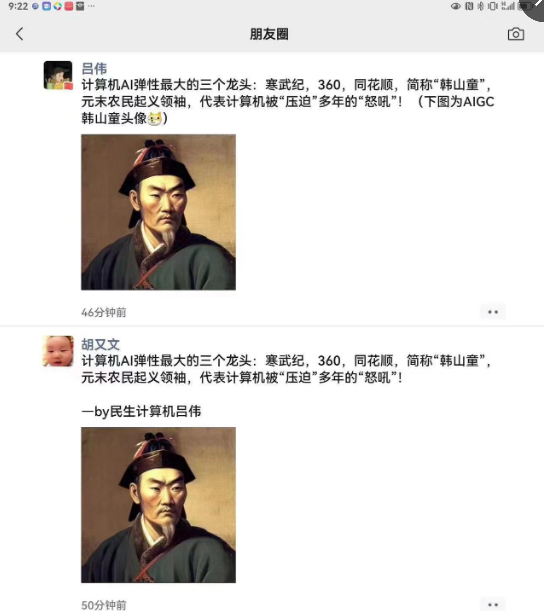Tap the 50分钟前 timestamp

104,605
